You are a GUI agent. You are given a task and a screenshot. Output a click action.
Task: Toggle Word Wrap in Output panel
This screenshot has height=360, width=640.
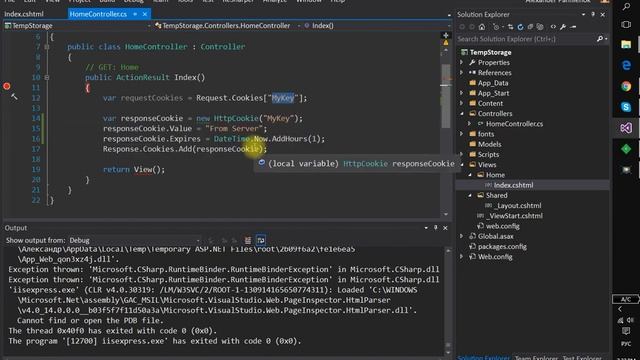(261, 240)
